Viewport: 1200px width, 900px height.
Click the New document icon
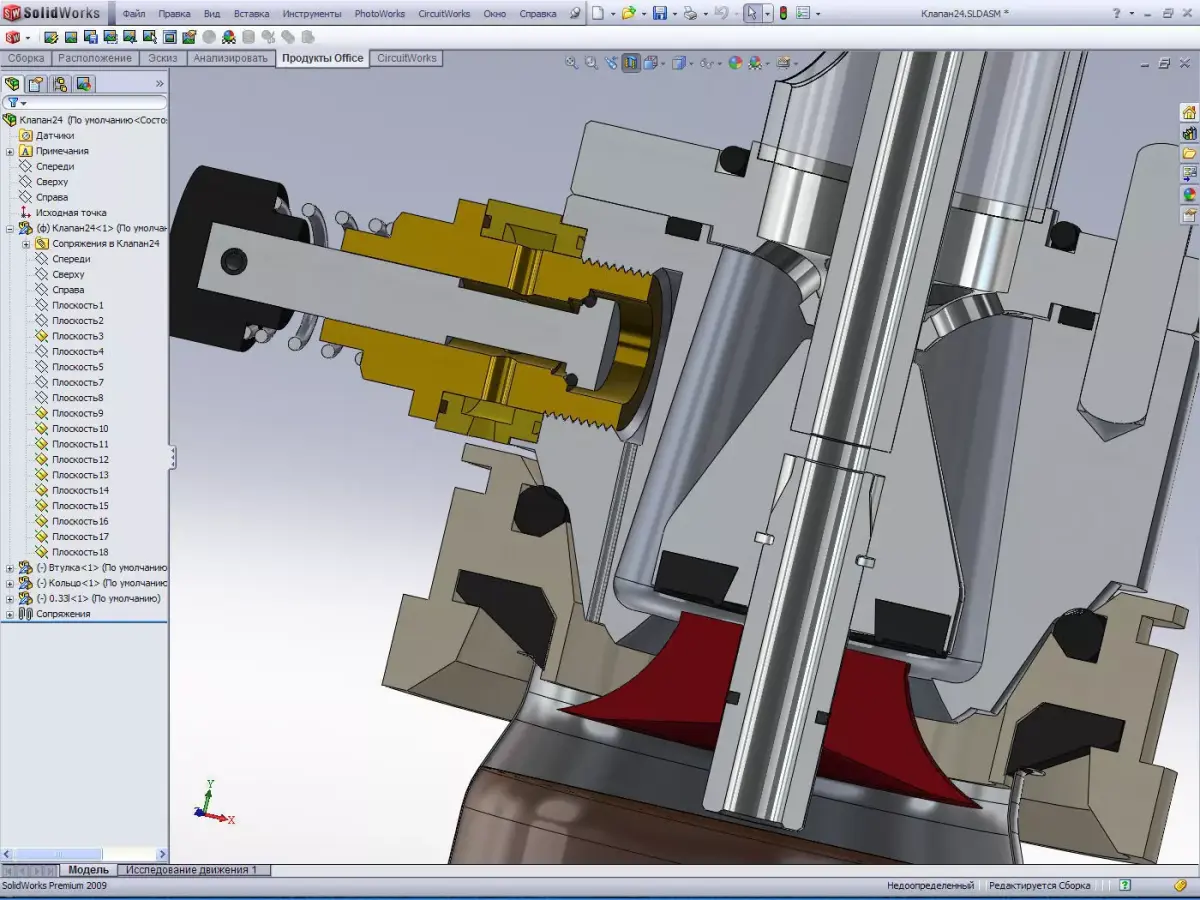(597, 13)
